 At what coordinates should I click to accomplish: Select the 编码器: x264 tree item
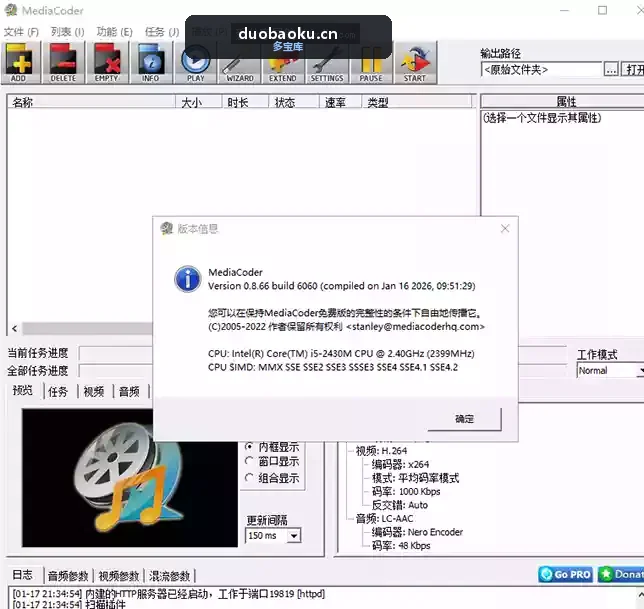(400, 464)
